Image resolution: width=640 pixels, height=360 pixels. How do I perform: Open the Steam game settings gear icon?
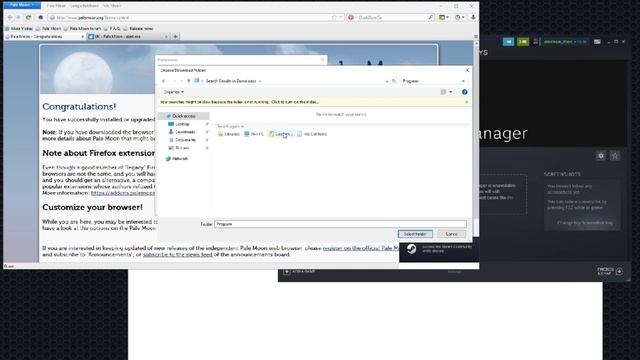point(601,156)
